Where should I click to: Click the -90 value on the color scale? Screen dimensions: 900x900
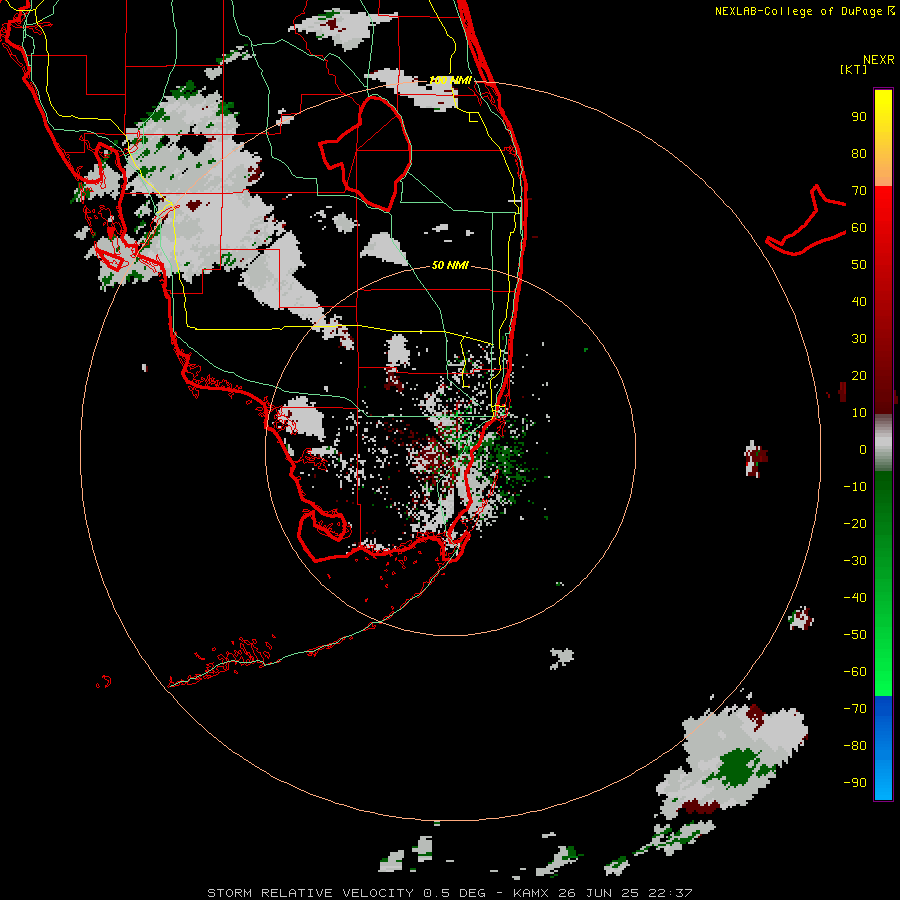(855, 783)
